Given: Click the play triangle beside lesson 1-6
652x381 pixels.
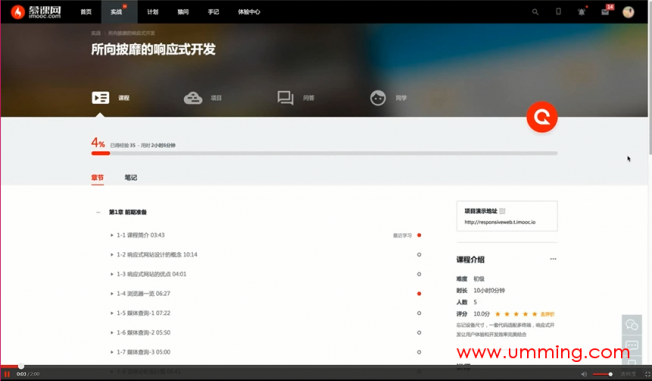Looking at the screenshot, I should [x=111, y=333].
